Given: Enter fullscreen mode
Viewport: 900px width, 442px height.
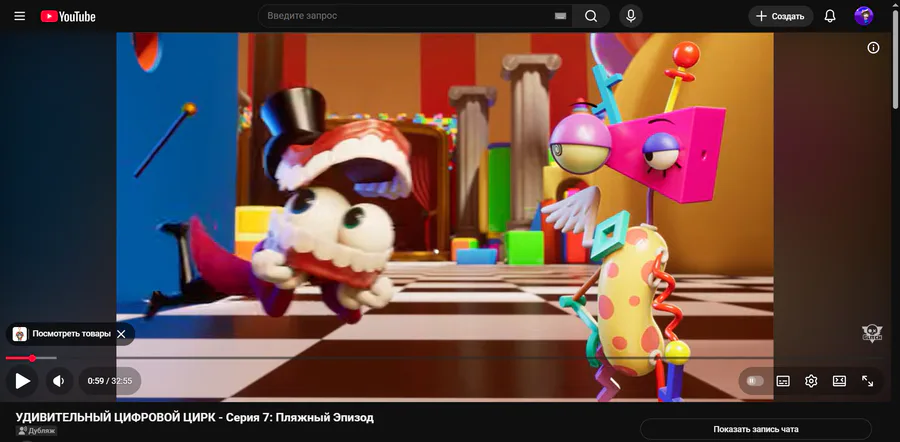Looking at the screenshot, I should pos(867,381).
